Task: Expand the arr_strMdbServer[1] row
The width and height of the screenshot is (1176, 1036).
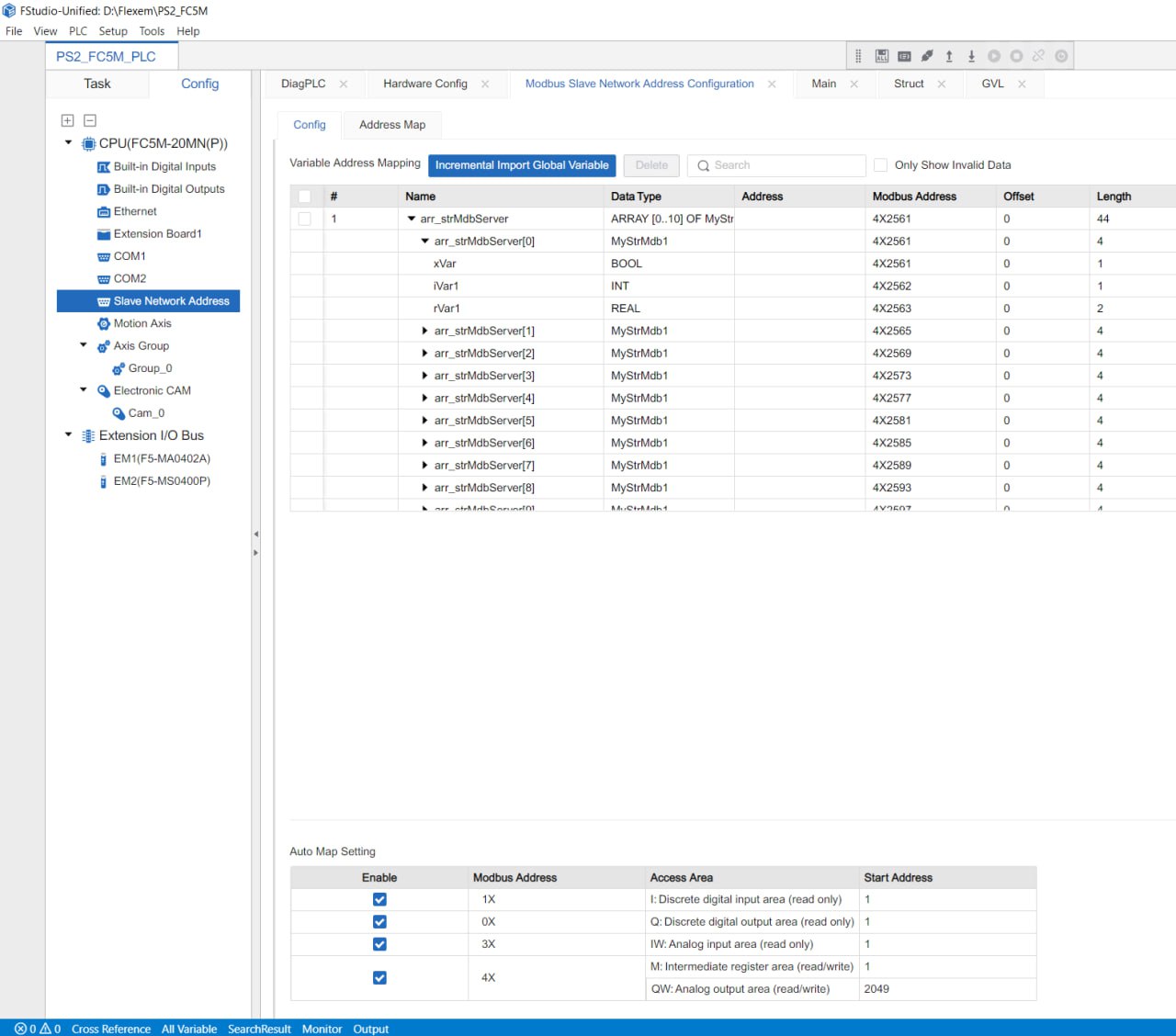Action: click(x=424, y=331)
